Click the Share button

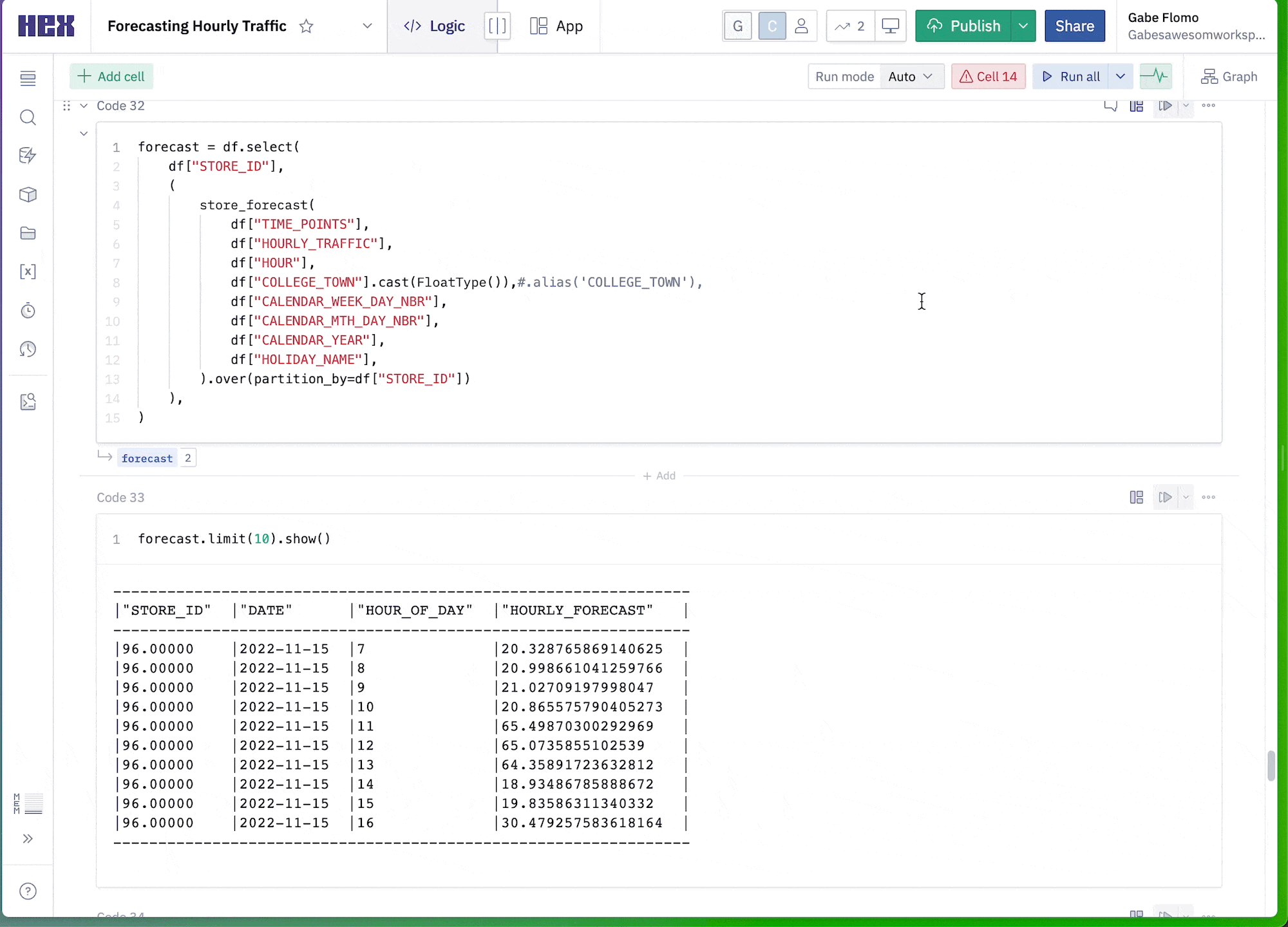tap(1074, 26)
